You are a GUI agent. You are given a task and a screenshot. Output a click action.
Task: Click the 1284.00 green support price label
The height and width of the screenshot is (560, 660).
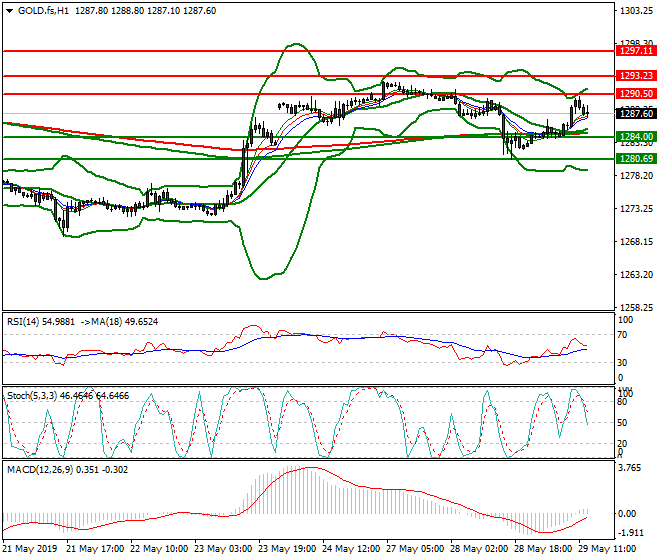[636, 137]
